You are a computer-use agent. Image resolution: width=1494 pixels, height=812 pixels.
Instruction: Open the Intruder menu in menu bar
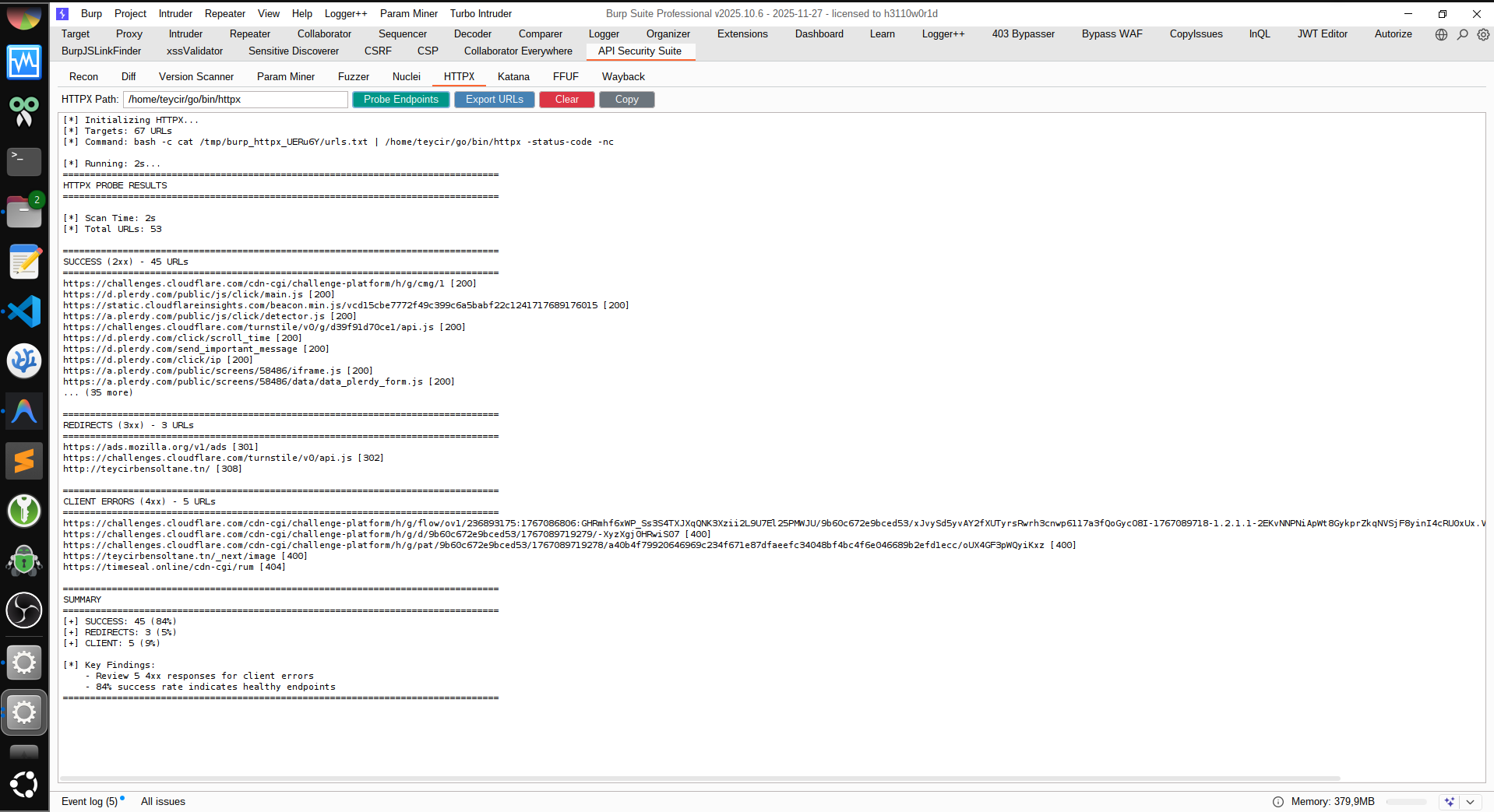coord(175,14)
